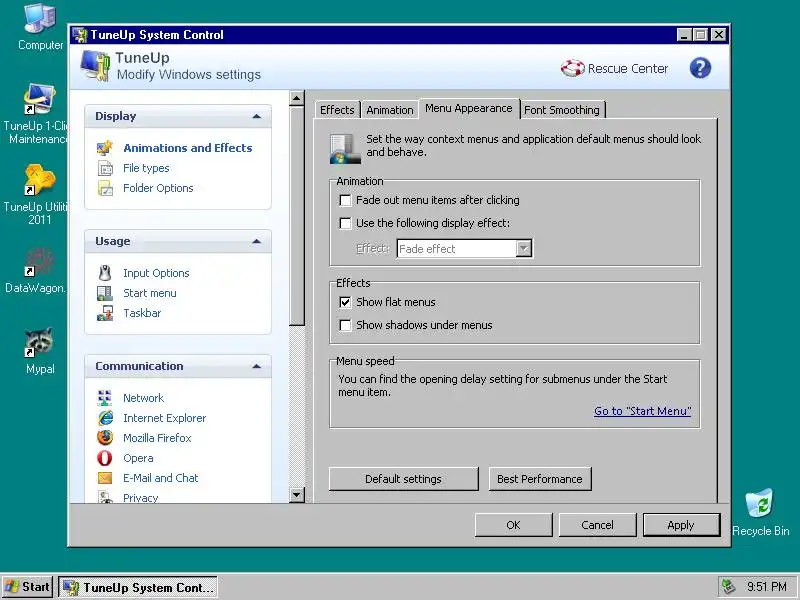Enable Show shadows under menus
Image resolution: width=800 pixels, height=600 pixels.
(x=345, y=326)
